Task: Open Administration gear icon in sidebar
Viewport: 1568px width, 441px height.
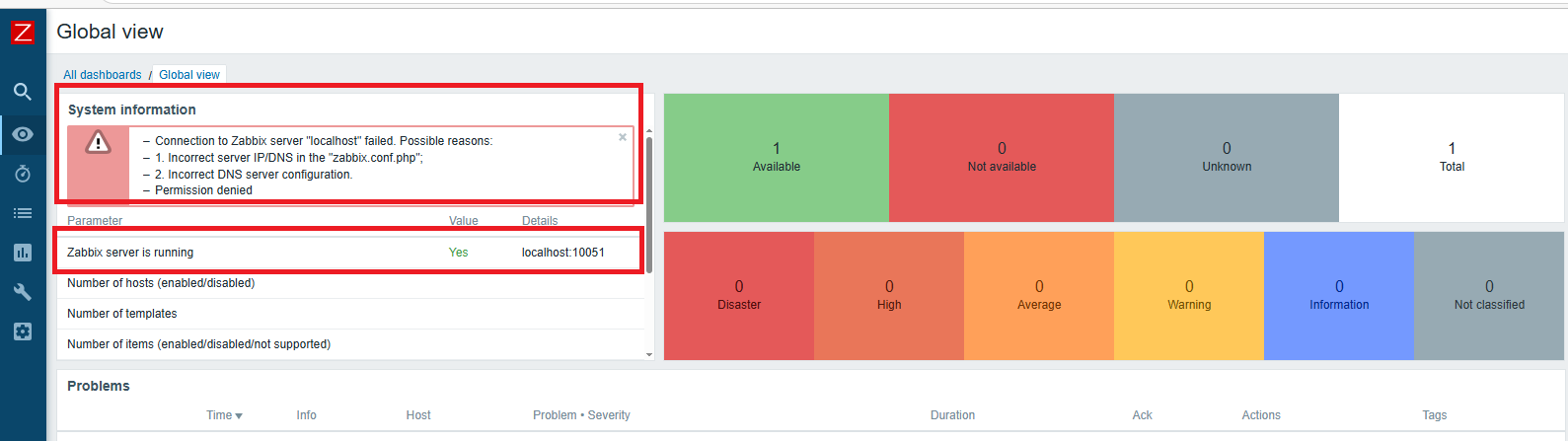Action: tap(23, 331)
